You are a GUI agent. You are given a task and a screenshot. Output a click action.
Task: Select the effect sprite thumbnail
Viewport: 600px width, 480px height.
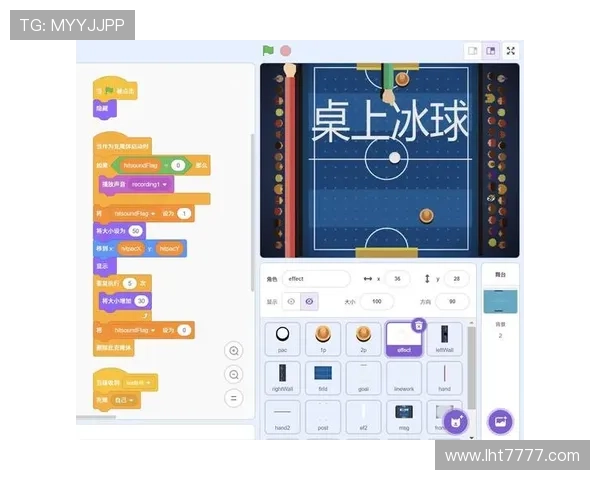404,339
